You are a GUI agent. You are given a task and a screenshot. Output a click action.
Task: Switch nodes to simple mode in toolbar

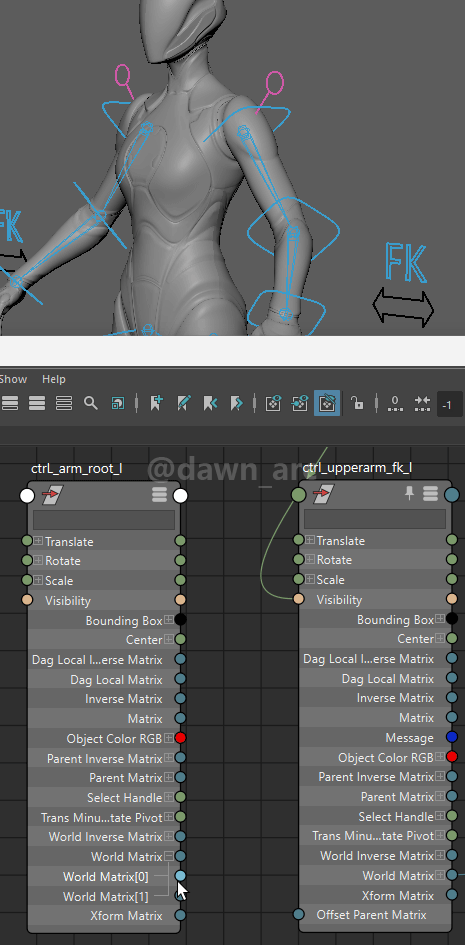pos(10,403)
